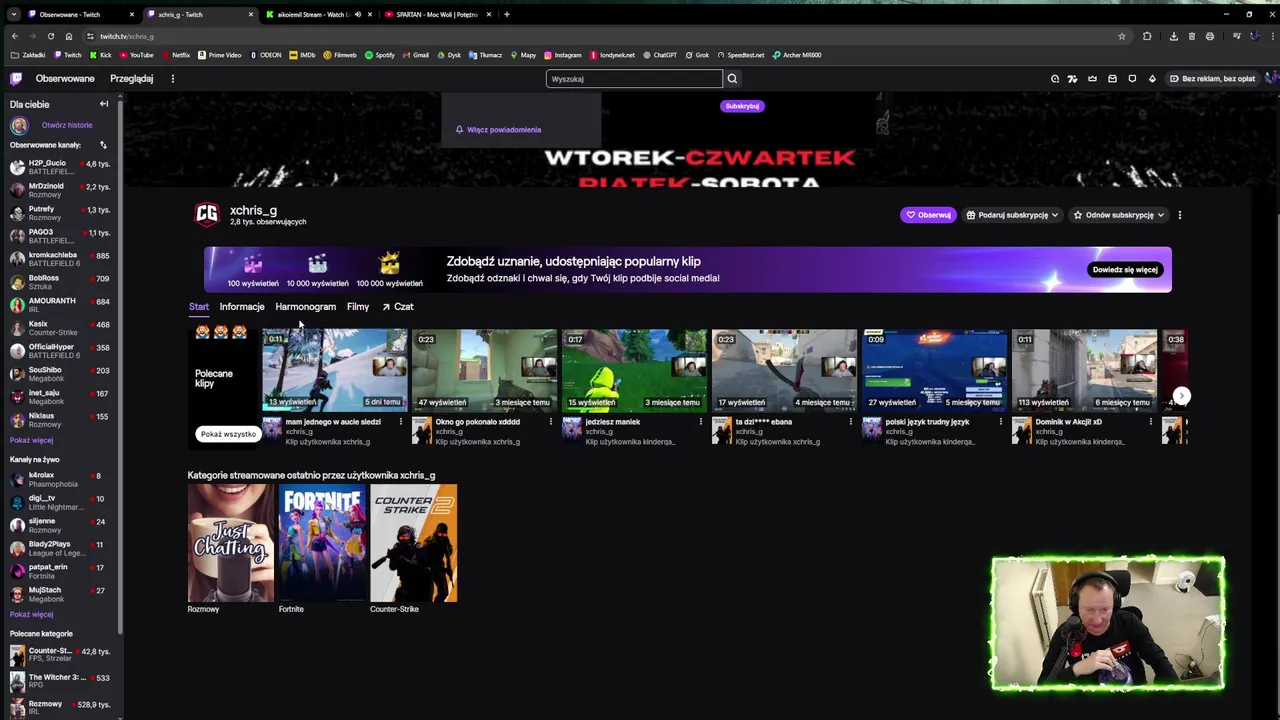Viewport: 1280px width, 720px height.
Task: Click Dowiedz się więcej button
Action: click(x=1125, y=270)
